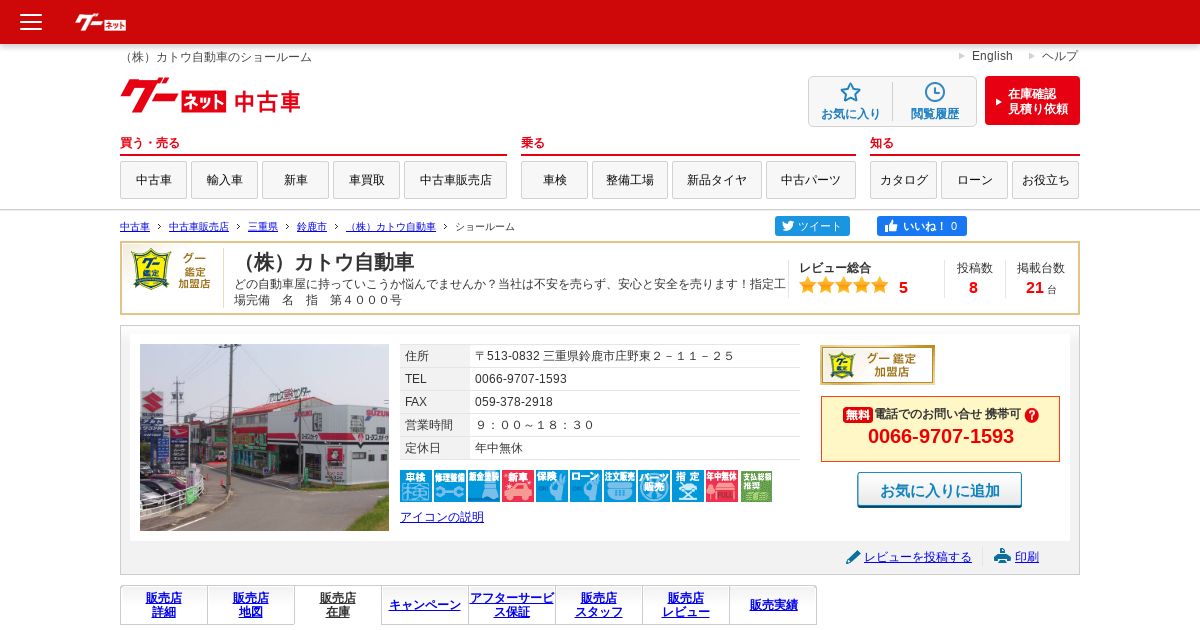The image size is (1200, 630).
Task: Open the 中古車販売店 navigation button
Action: [455, 180]
